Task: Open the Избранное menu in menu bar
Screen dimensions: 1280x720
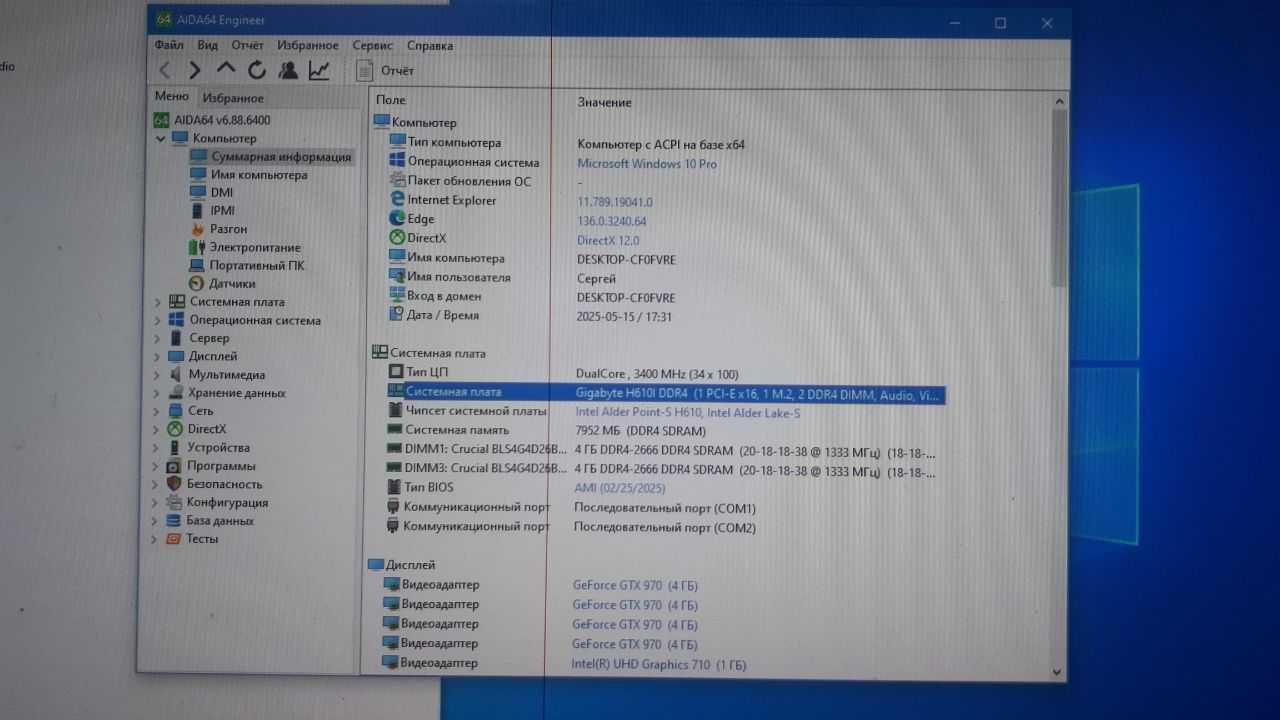Action: tap(308, 45)
